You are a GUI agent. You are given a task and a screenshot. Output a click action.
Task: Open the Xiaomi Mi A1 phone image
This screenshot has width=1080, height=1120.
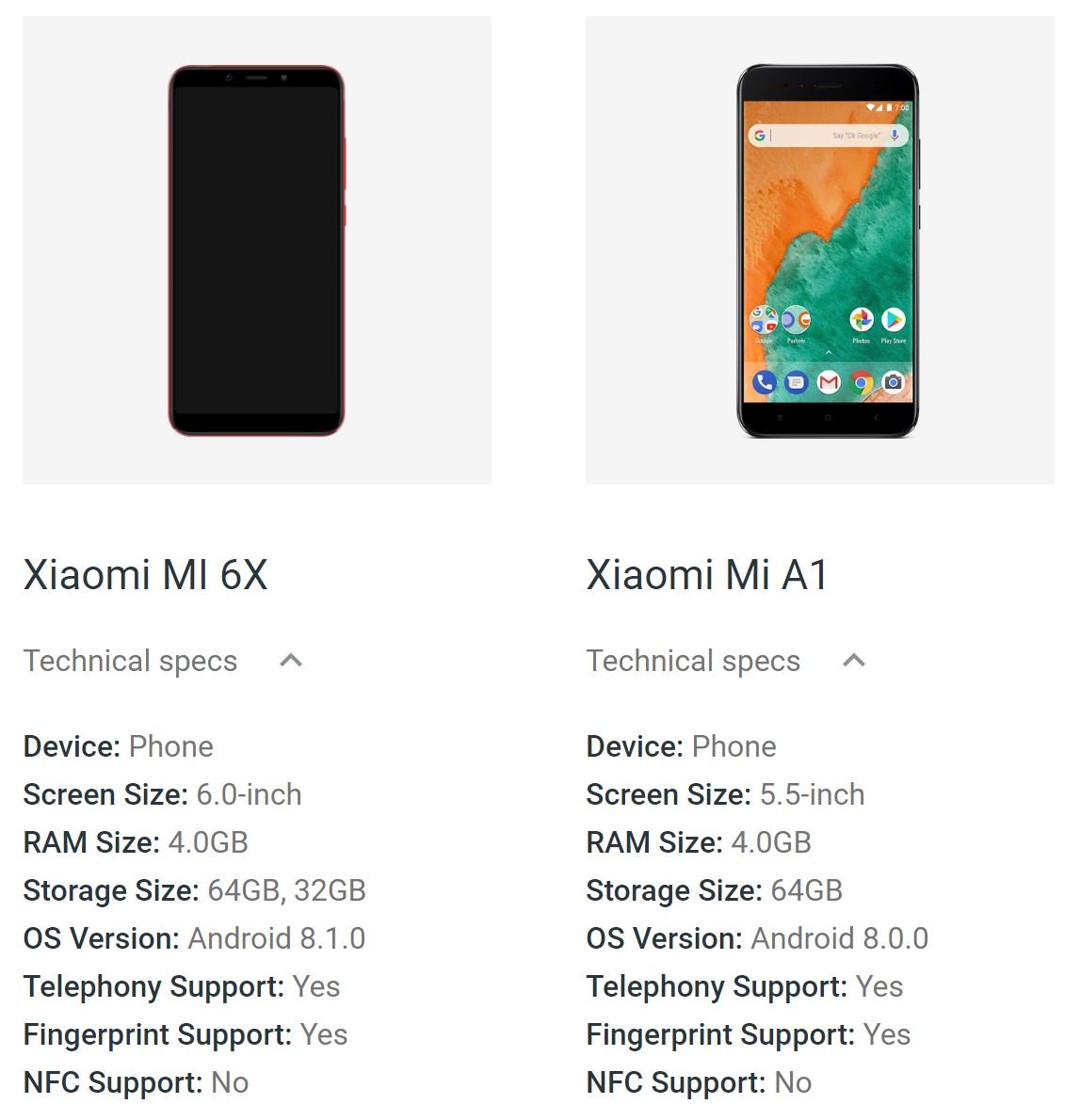click(828, 250)
